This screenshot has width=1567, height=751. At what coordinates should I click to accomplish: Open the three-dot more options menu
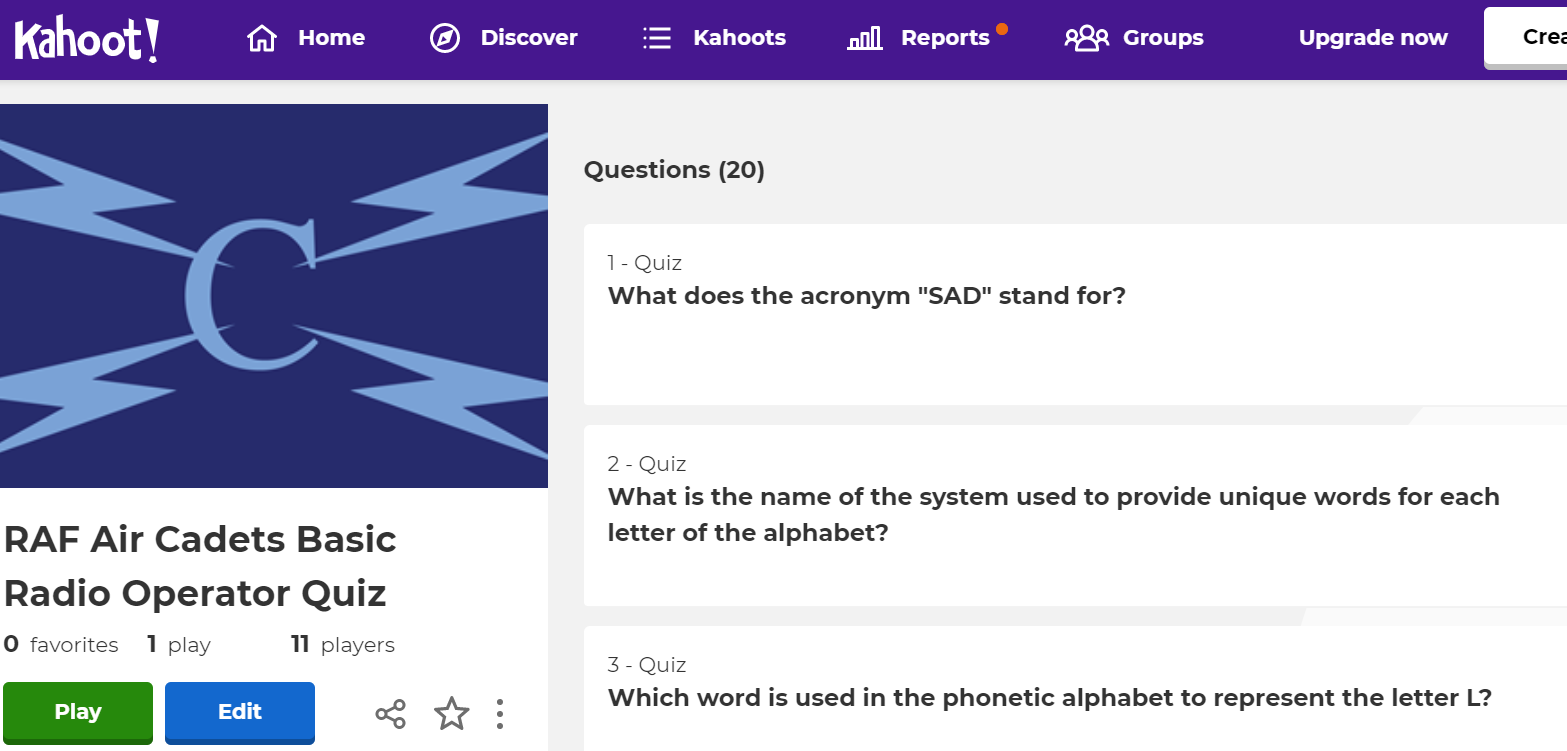500,714
